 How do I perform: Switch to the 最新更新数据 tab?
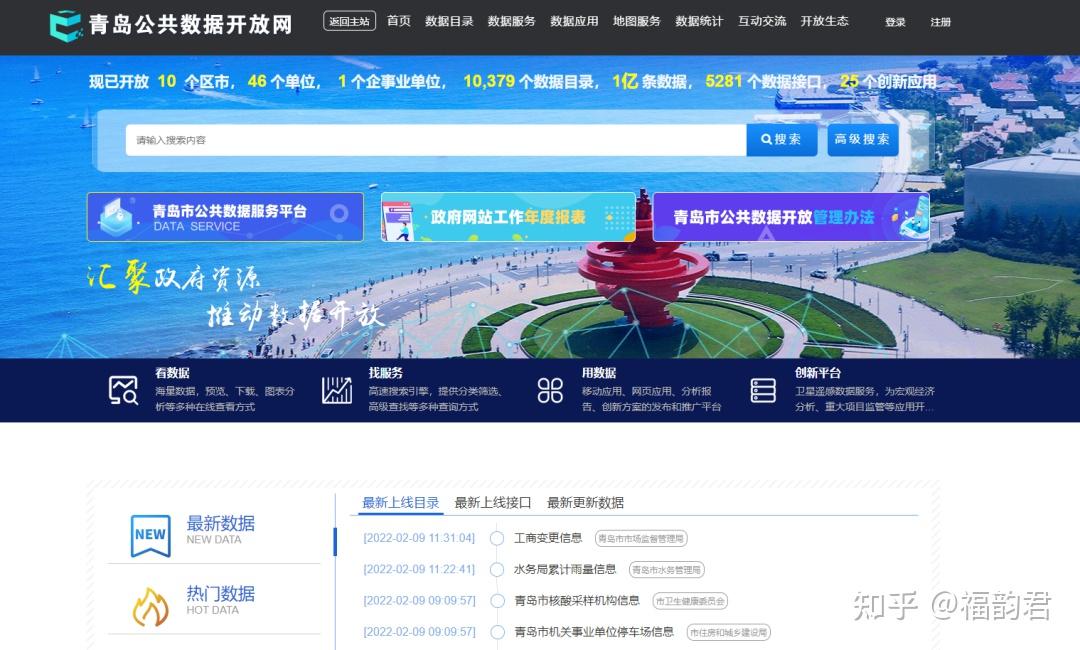pos(585,503)
